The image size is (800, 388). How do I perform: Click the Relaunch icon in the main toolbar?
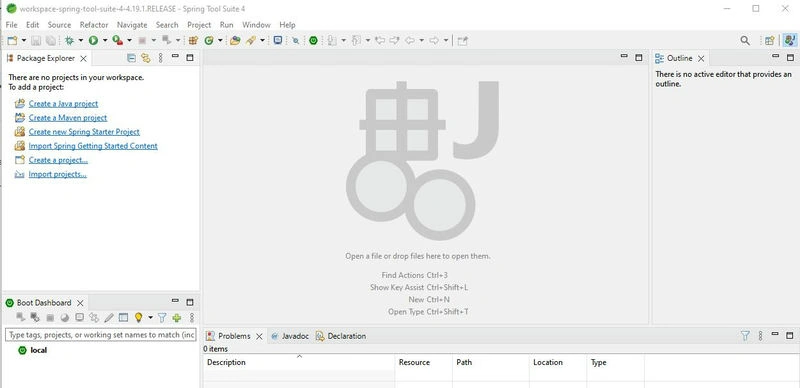click(x=167, y=40)
